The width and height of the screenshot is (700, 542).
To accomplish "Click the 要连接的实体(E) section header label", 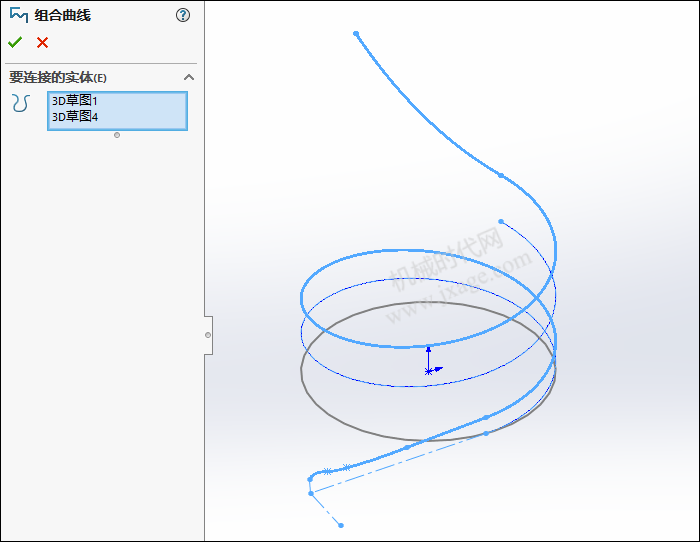I will tap(58, 77).
